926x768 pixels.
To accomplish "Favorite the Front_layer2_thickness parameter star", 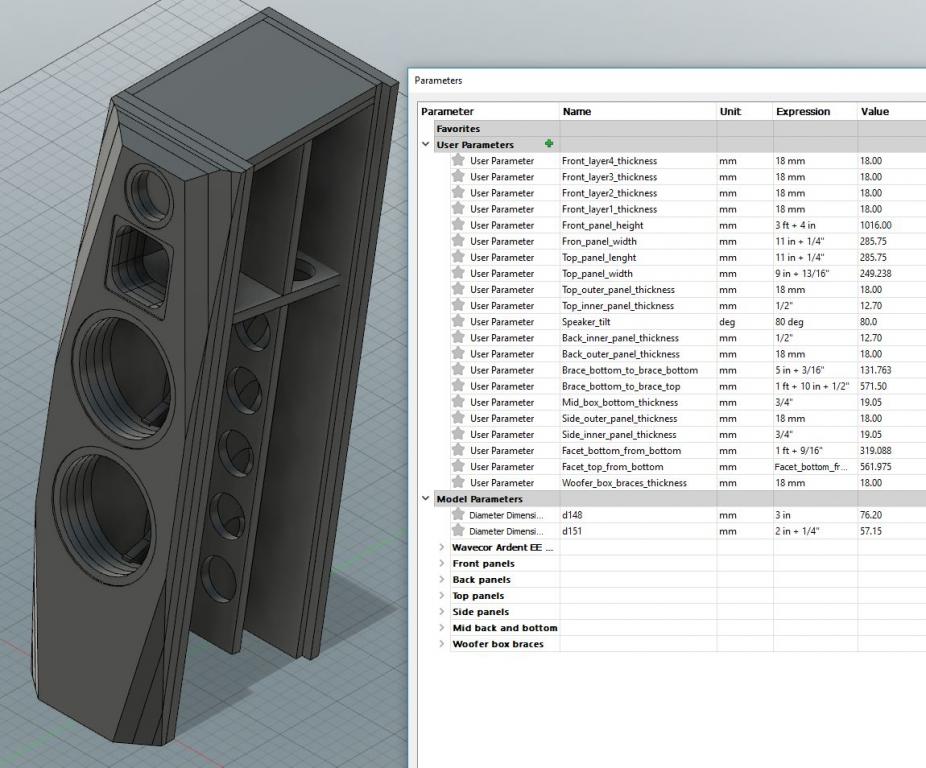I will click(x=458, y=191).
